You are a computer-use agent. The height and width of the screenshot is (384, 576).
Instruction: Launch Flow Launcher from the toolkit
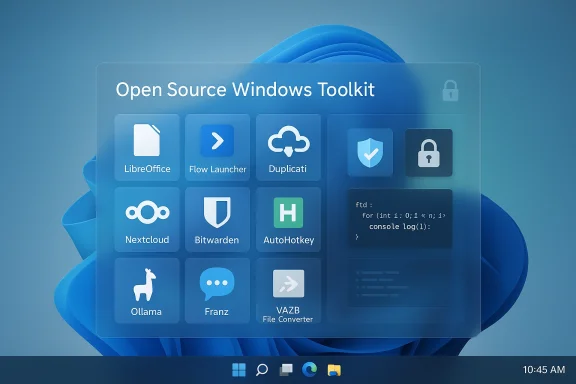[217, 147]
